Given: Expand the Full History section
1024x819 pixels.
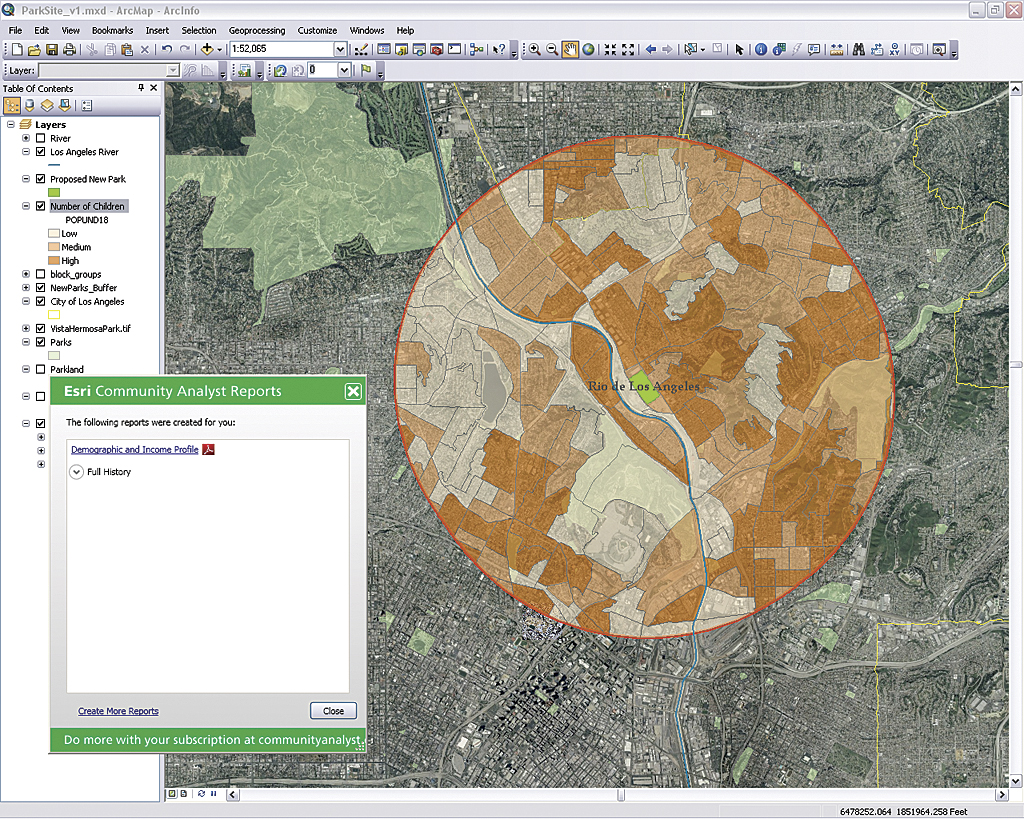Looking at the screenshot, I should click(x=77, y=472).
